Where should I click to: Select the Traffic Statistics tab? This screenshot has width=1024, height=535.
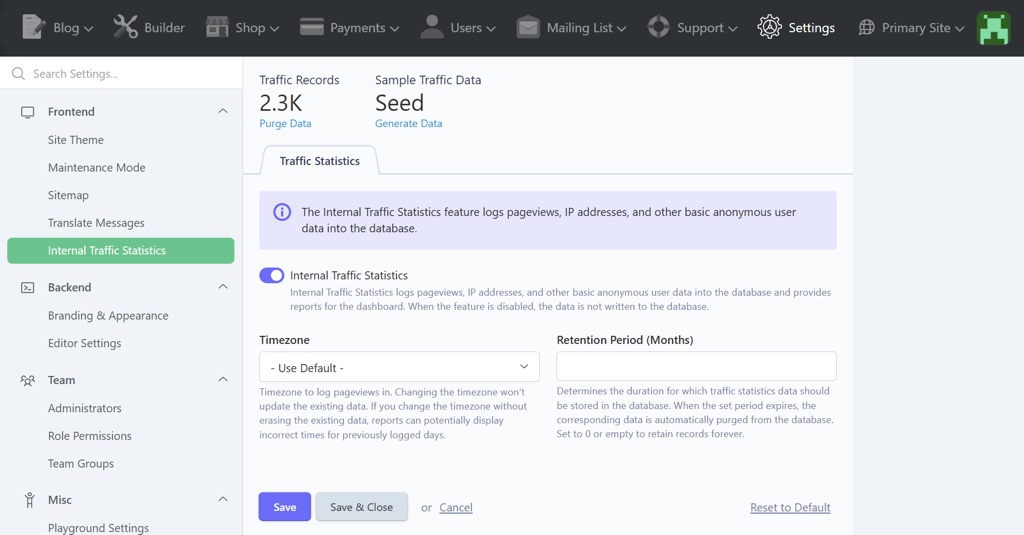click(319, 161)
